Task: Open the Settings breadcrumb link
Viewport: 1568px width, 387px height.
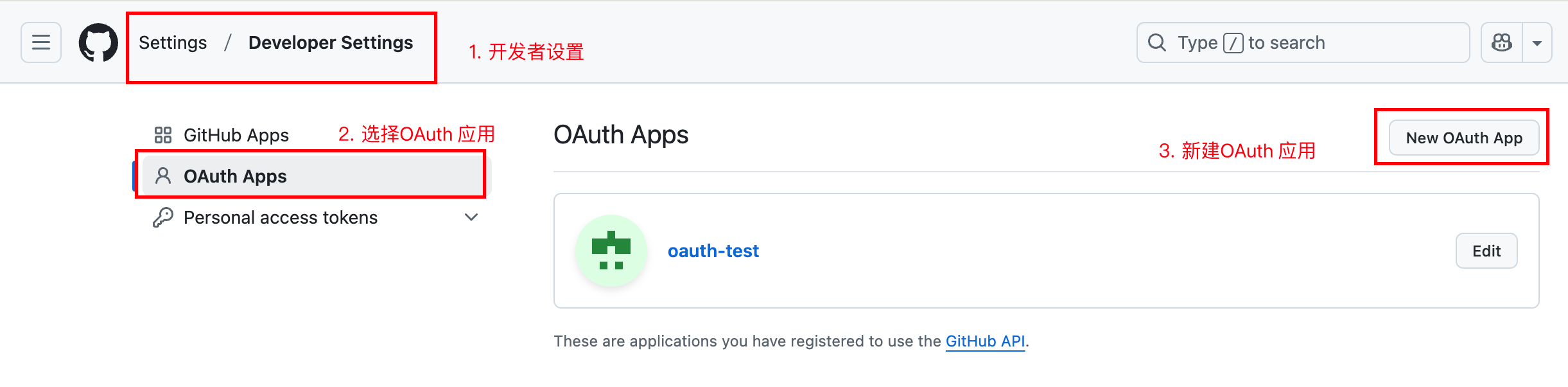Action: point(173,42)
